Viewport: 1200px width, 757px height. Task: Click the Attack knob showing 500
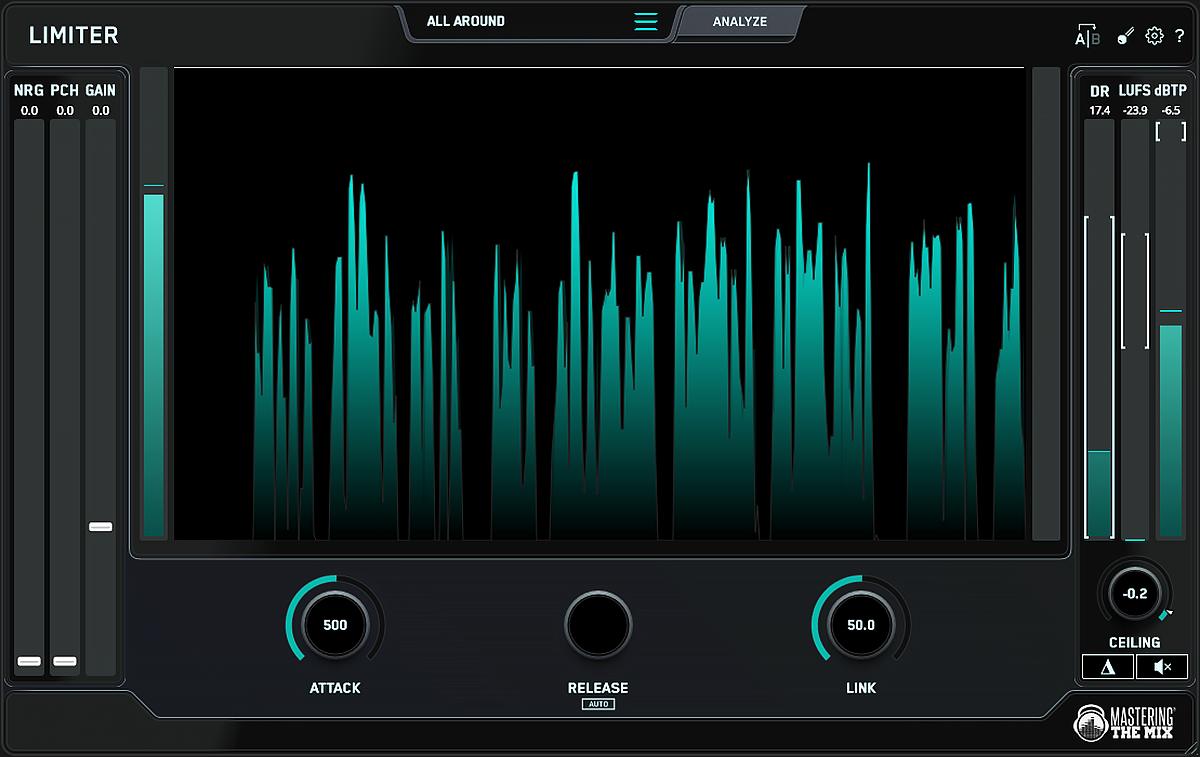(x=335, y=625)
